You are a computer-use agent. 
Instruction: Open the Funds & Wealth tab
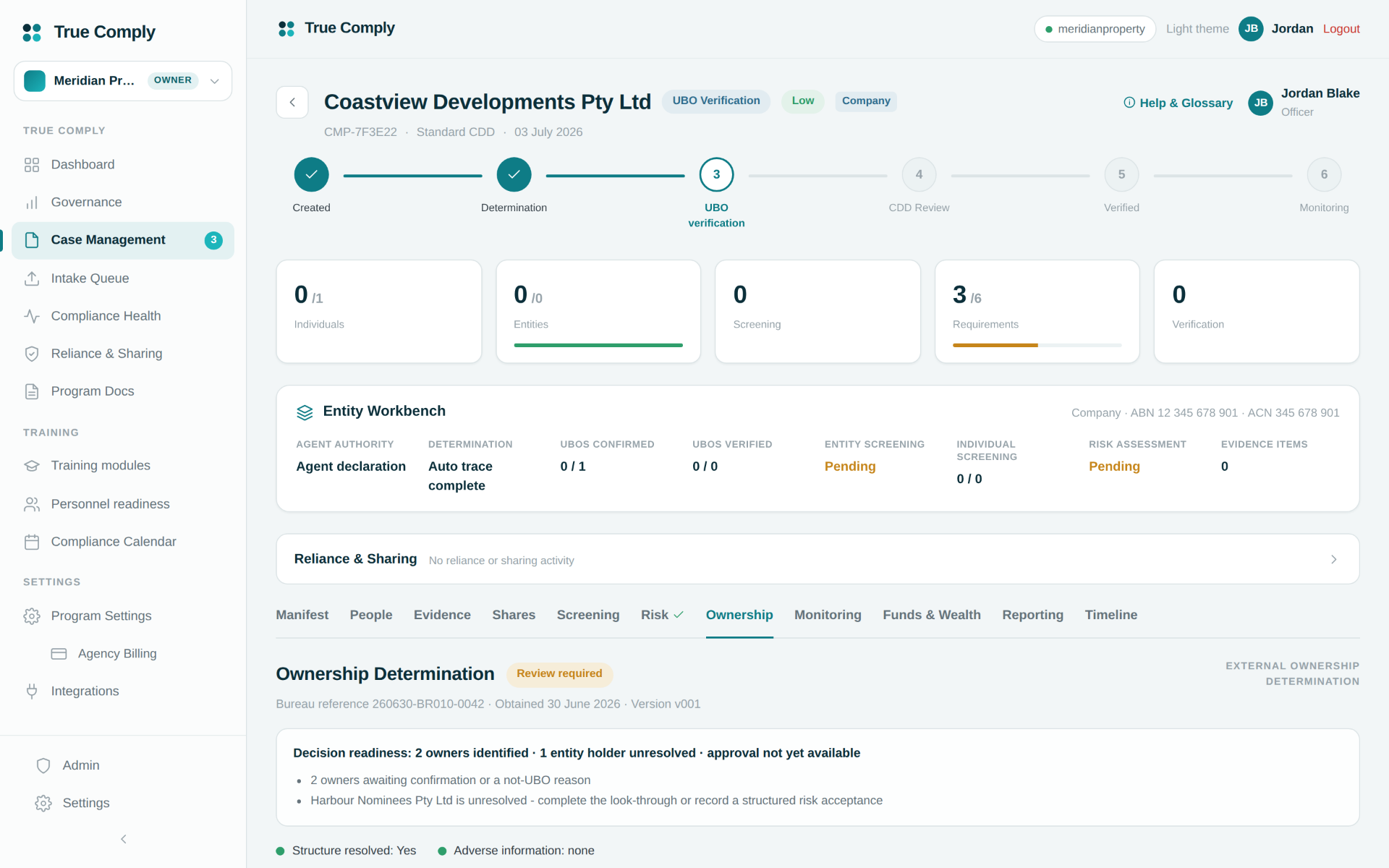[932, 615]
